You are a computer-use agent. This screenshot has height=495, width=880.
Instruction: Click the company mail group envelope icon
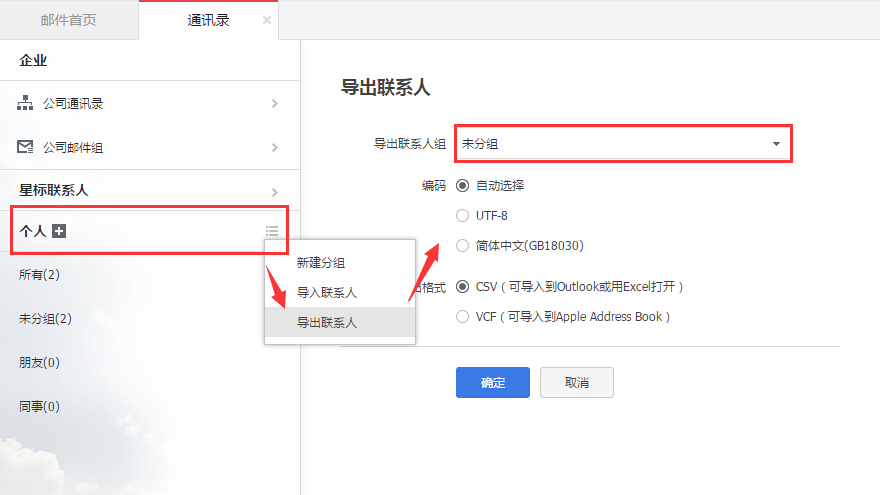coord(26,148)
